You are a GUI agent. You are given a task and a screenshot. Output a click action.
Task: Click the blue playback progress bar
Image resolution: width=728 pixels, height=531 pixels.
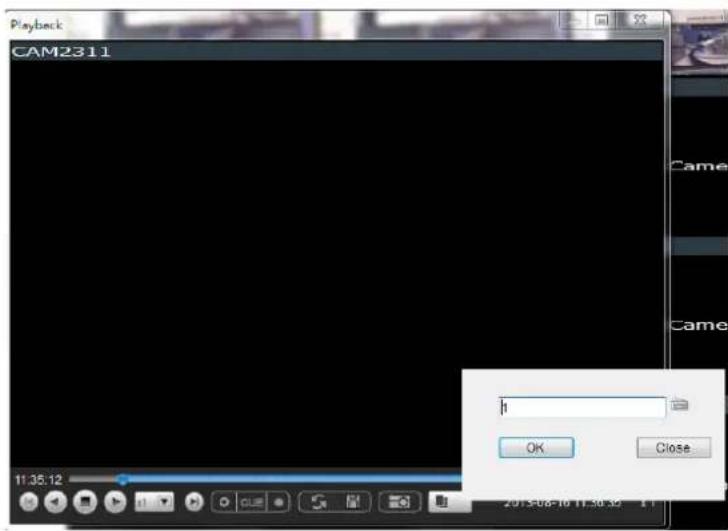click(292, 479)
